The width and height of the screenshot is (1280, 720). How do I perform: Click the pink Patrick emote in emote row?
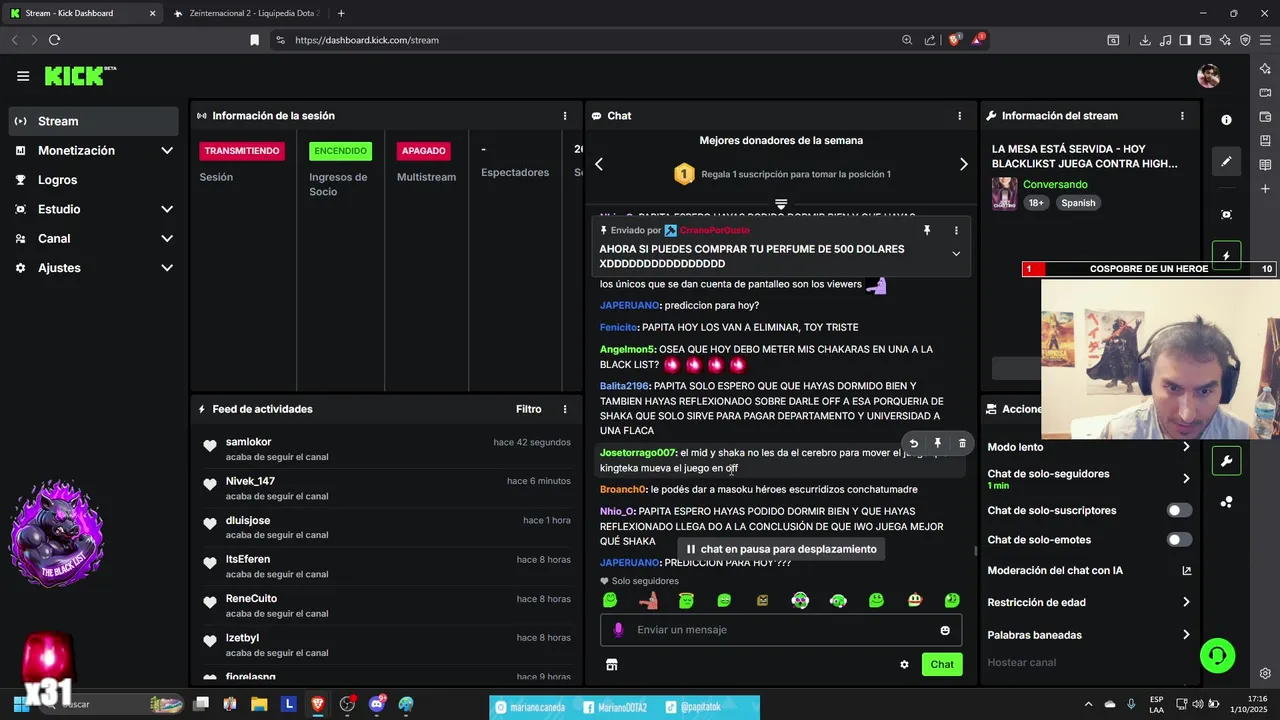pyautogui.click(x=648, y=600)
